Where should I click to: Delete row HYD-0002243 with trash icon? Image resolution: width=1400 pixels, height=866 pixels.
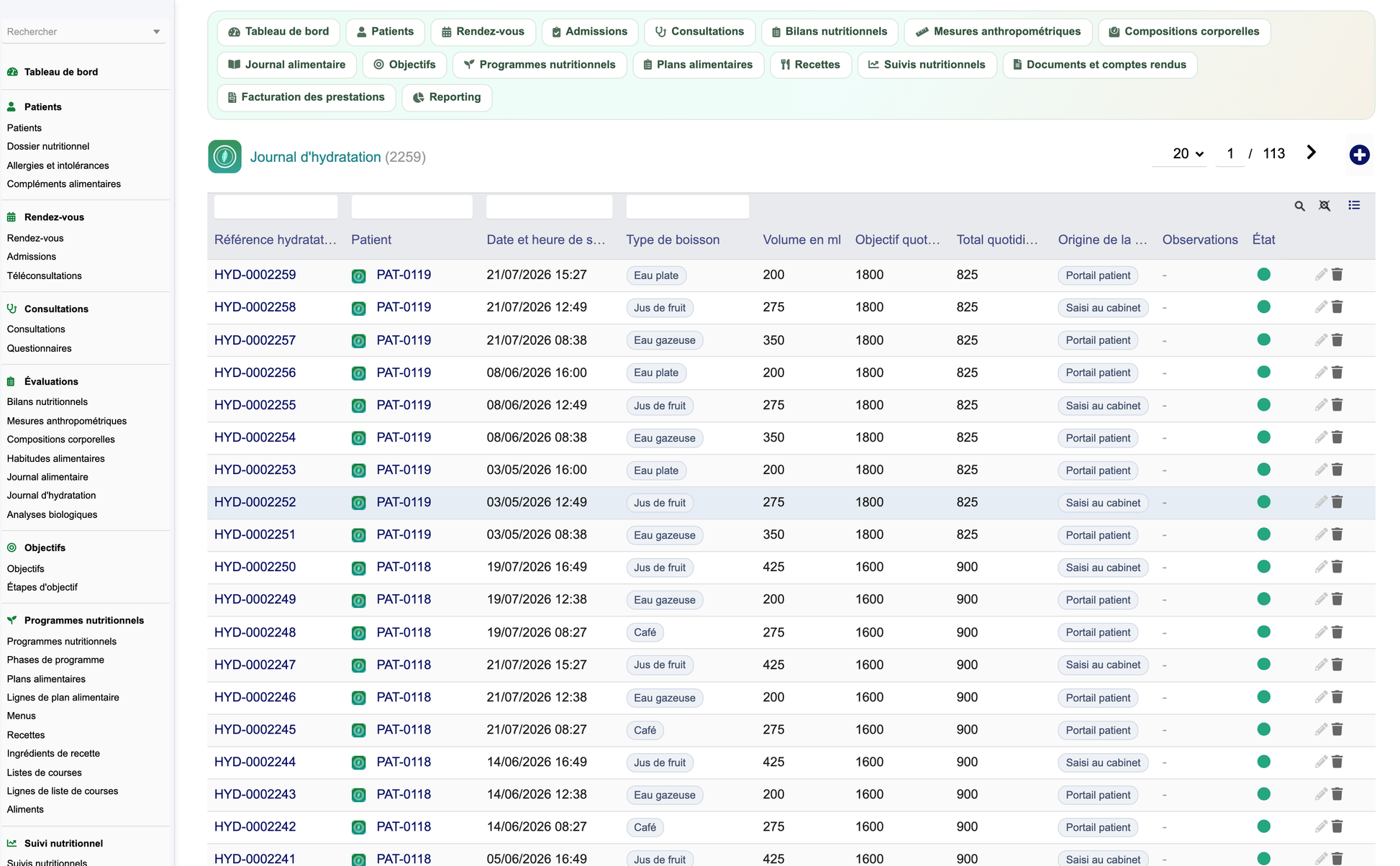[1337, 794]
